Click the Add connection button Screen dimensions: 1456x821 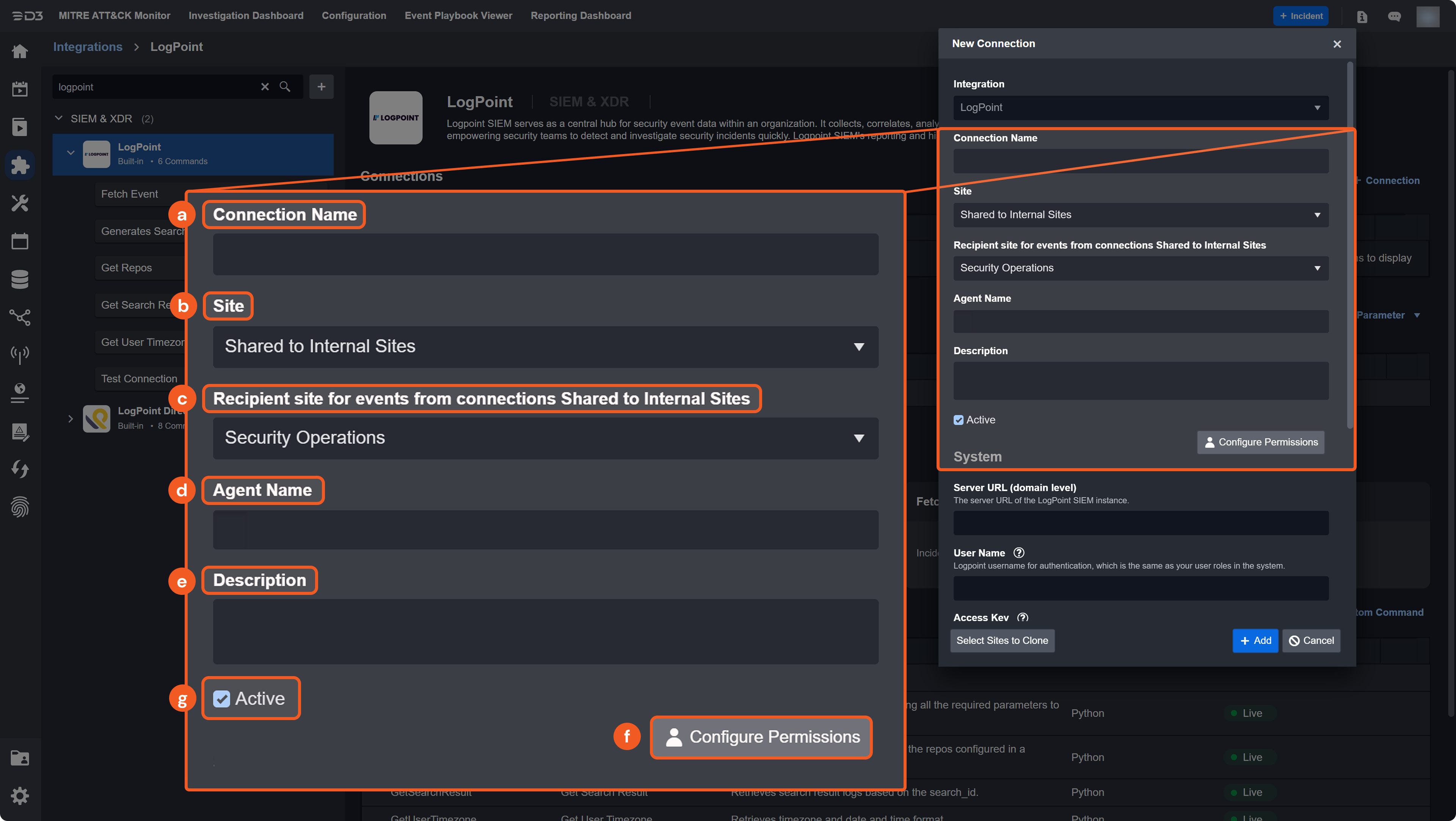[x=1255, y=640]
